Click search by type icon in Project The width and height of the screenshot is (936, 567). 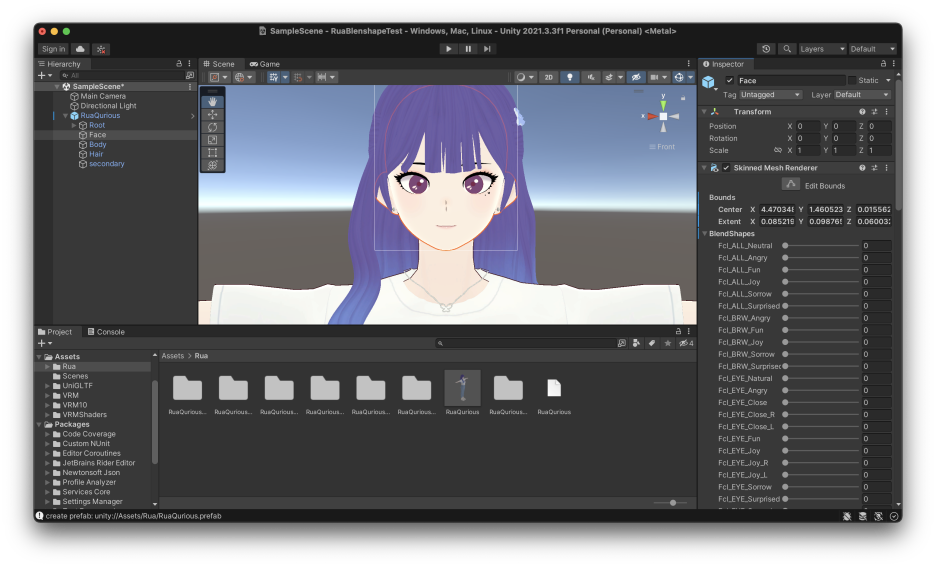[x=636, y=343]
